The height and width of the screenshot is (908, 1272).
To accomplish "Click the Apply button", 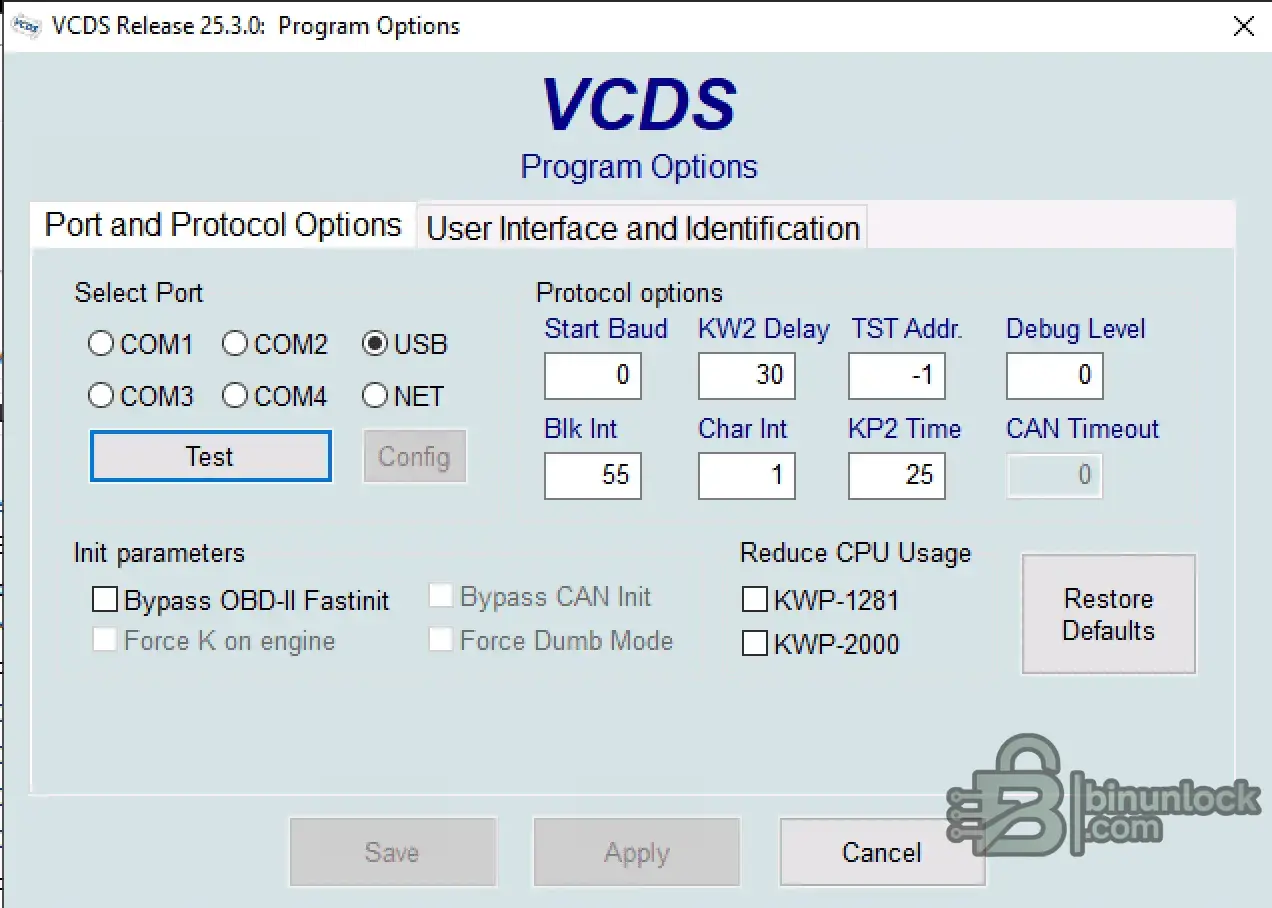I will click(636, 852).
